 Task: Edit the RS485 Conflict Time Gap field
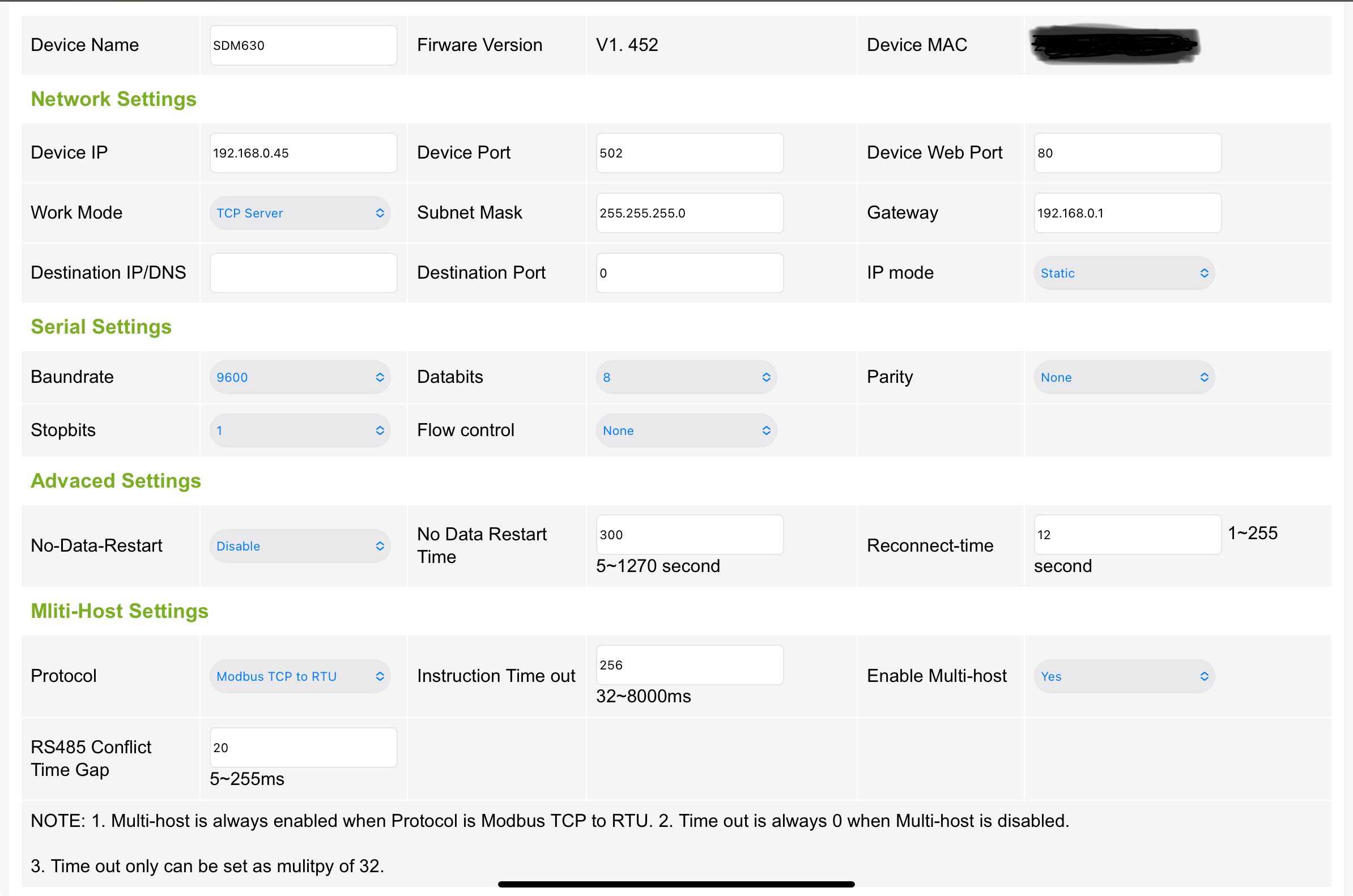point(303,747)
